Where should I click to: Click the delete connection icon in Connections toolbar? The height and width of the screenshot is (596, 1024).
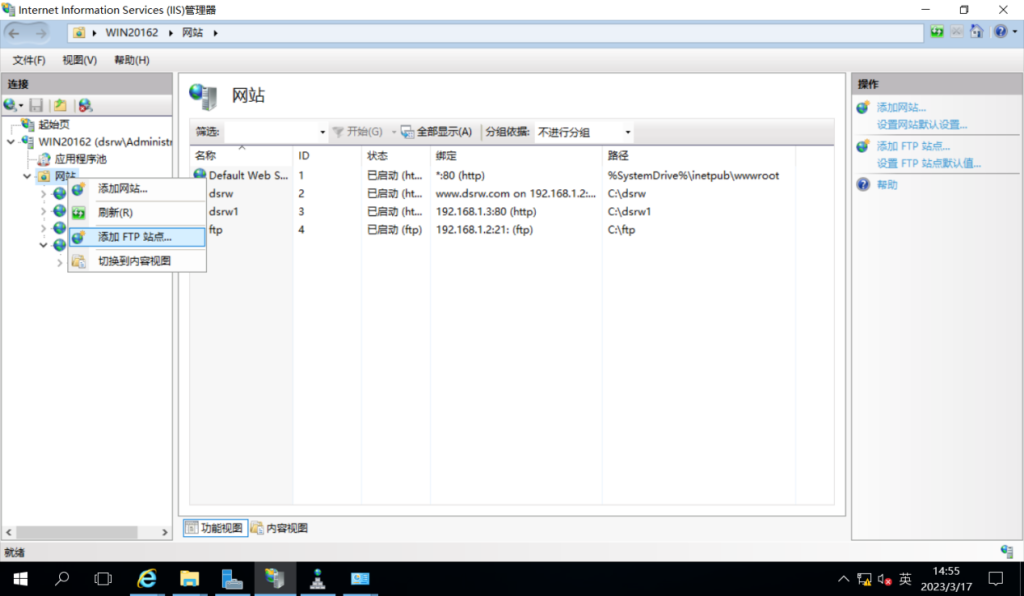point(86,105)
